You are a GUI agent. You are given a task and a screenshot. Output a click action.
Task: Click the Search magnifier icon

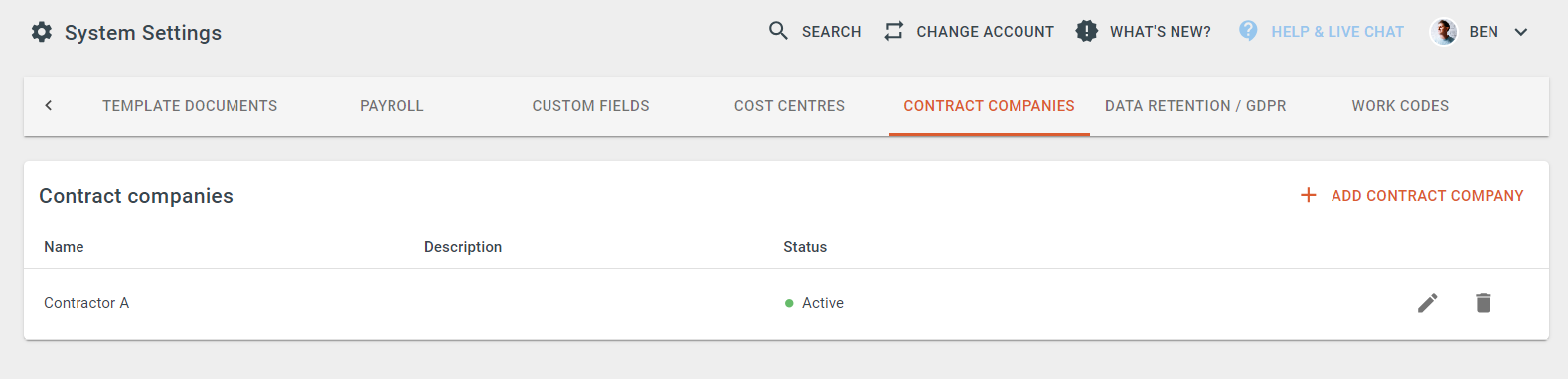[778, 31]
